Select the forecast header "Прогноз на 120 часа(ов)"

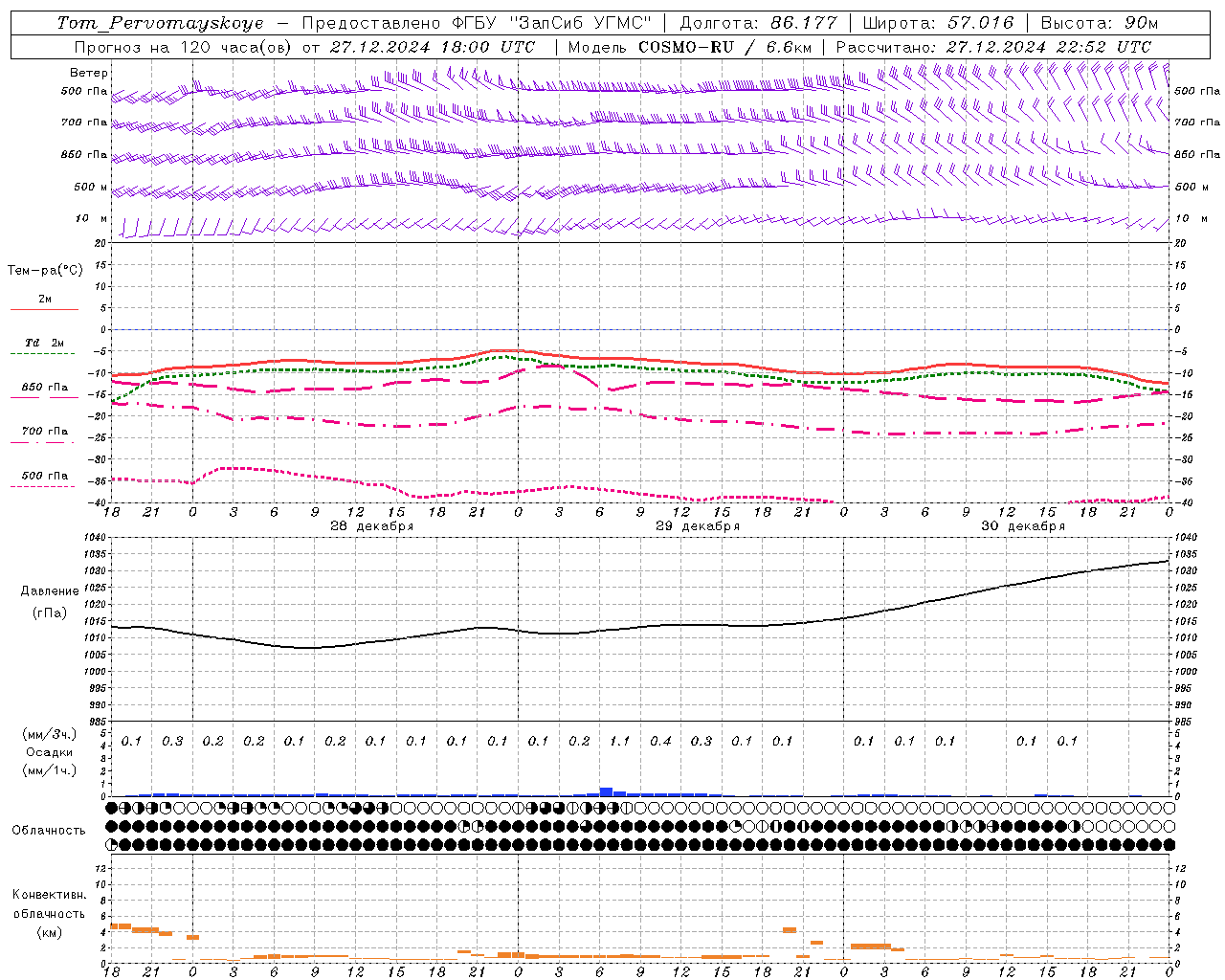pos(183,47)
